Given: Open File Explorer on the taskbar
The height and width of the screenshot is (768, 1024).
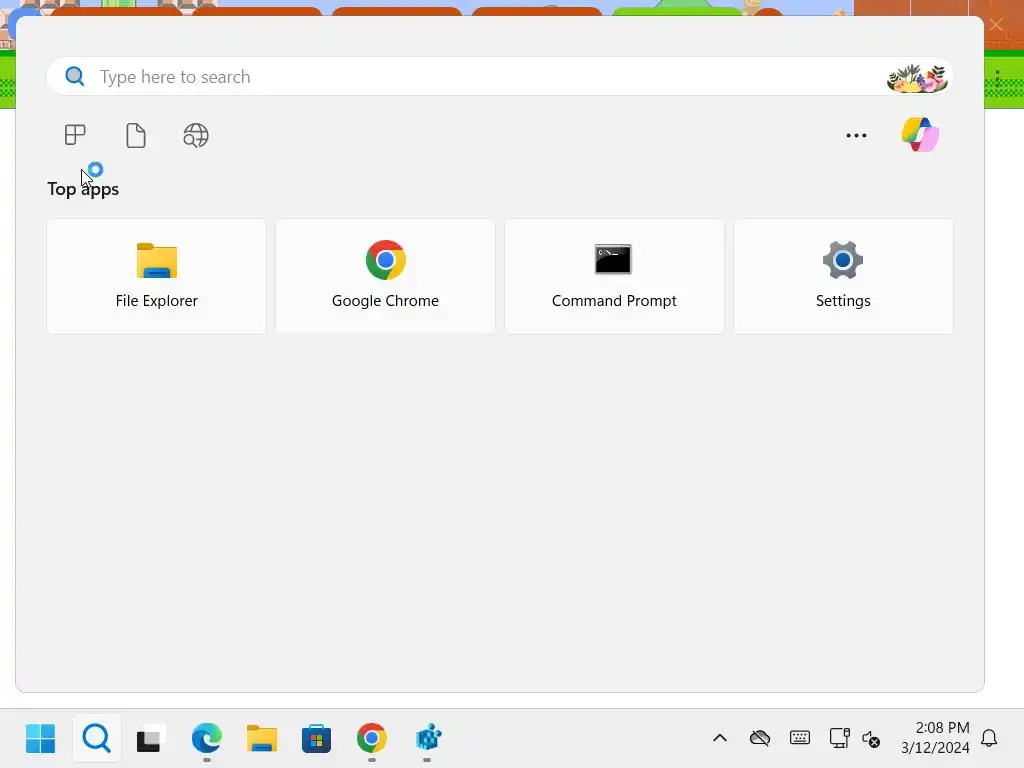Looking at the screenshot, I should pyautogui.click(x=262, y=739).
